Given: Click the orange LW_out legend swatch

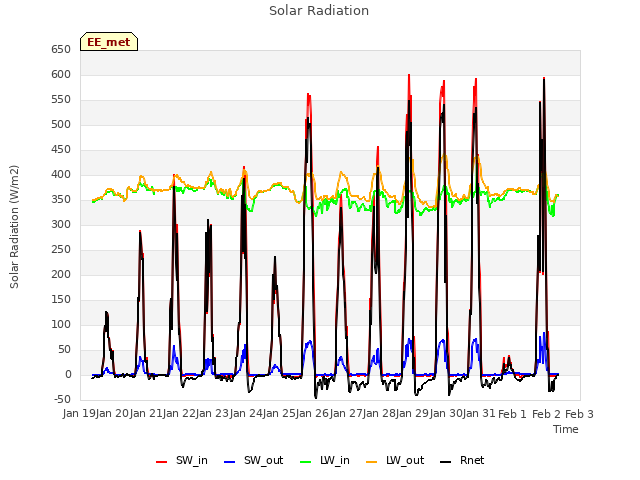Looking at the screenshot, I should click(372, 462).
